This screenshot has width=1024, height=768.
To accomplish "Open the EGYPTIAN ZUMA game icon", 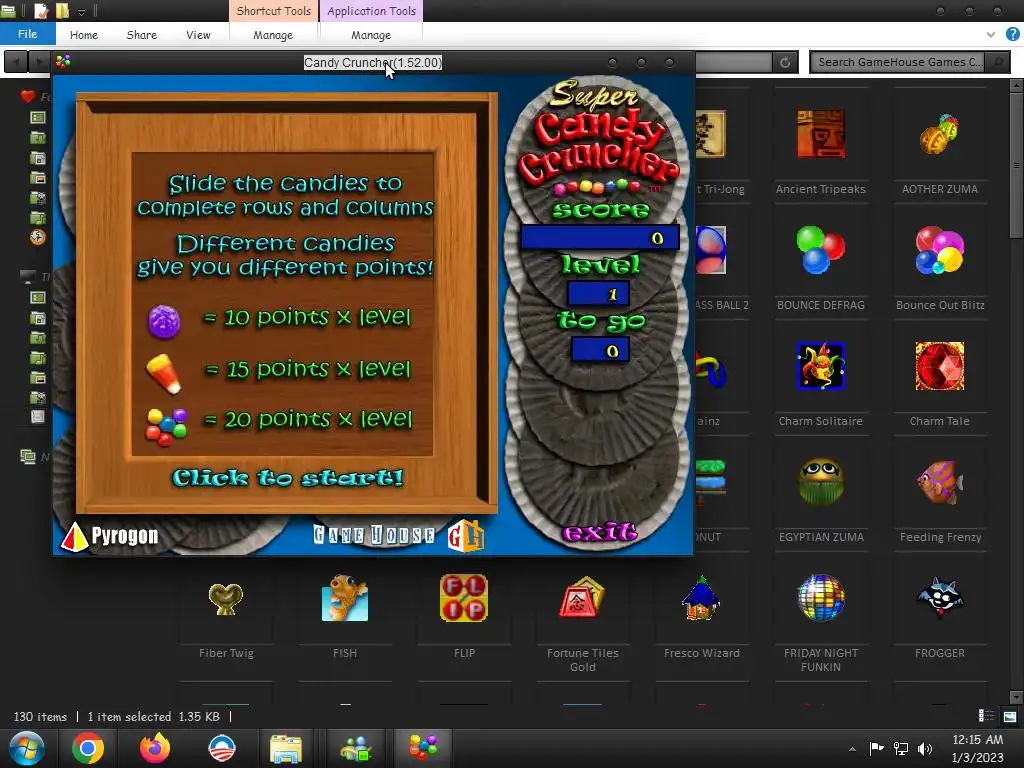I will (x=821, y=481).
